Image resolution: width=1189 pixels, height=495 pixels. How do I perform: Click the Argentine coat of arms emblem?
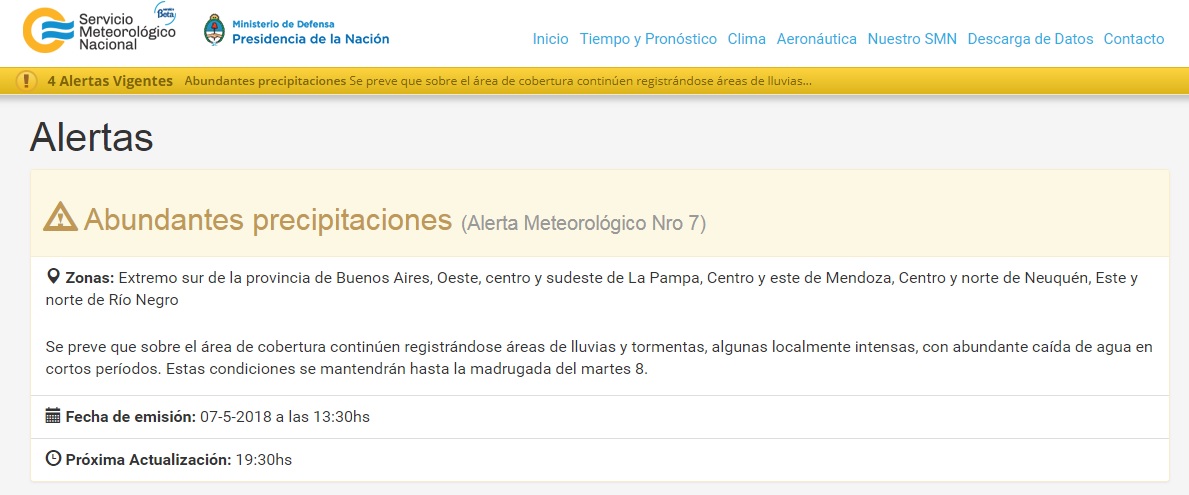213,30
